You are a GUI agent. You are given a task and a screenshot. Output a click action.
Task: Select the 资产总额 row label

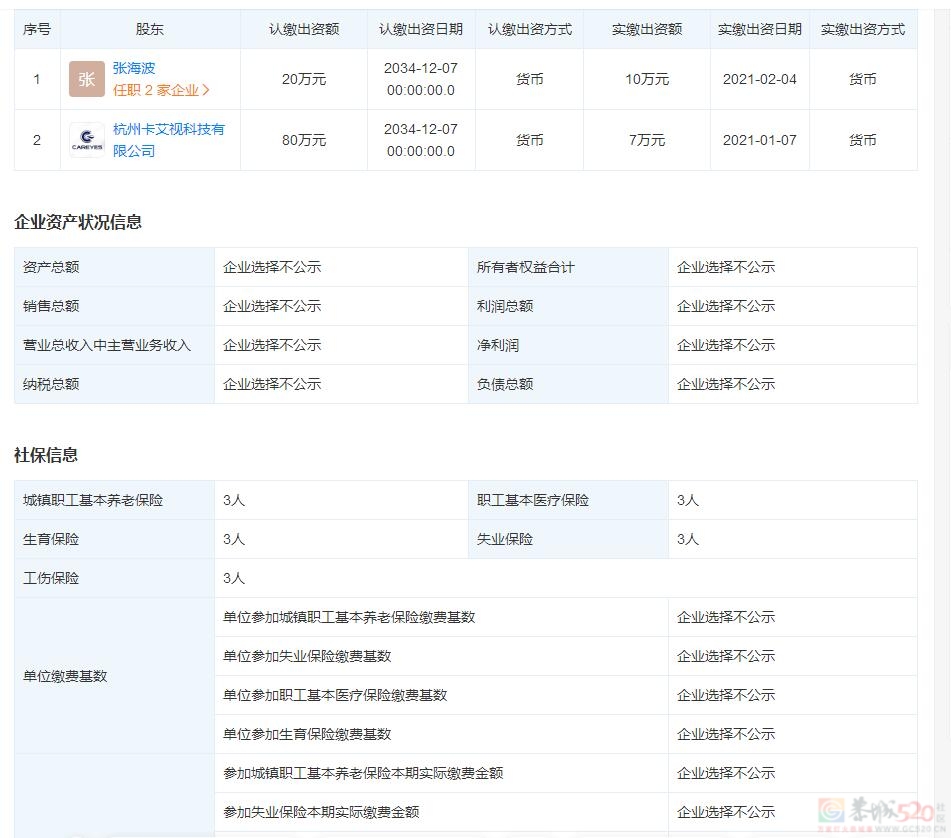[51, 267]
